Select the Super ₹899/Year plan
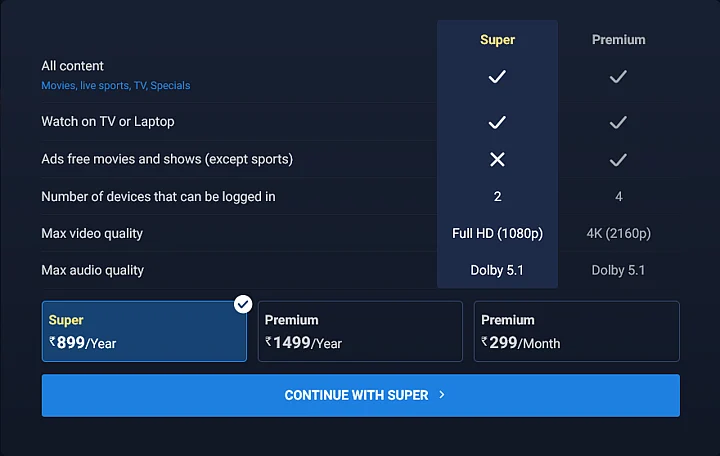Image resolution: width=720 pixels, height=456 pixels. 144,331
